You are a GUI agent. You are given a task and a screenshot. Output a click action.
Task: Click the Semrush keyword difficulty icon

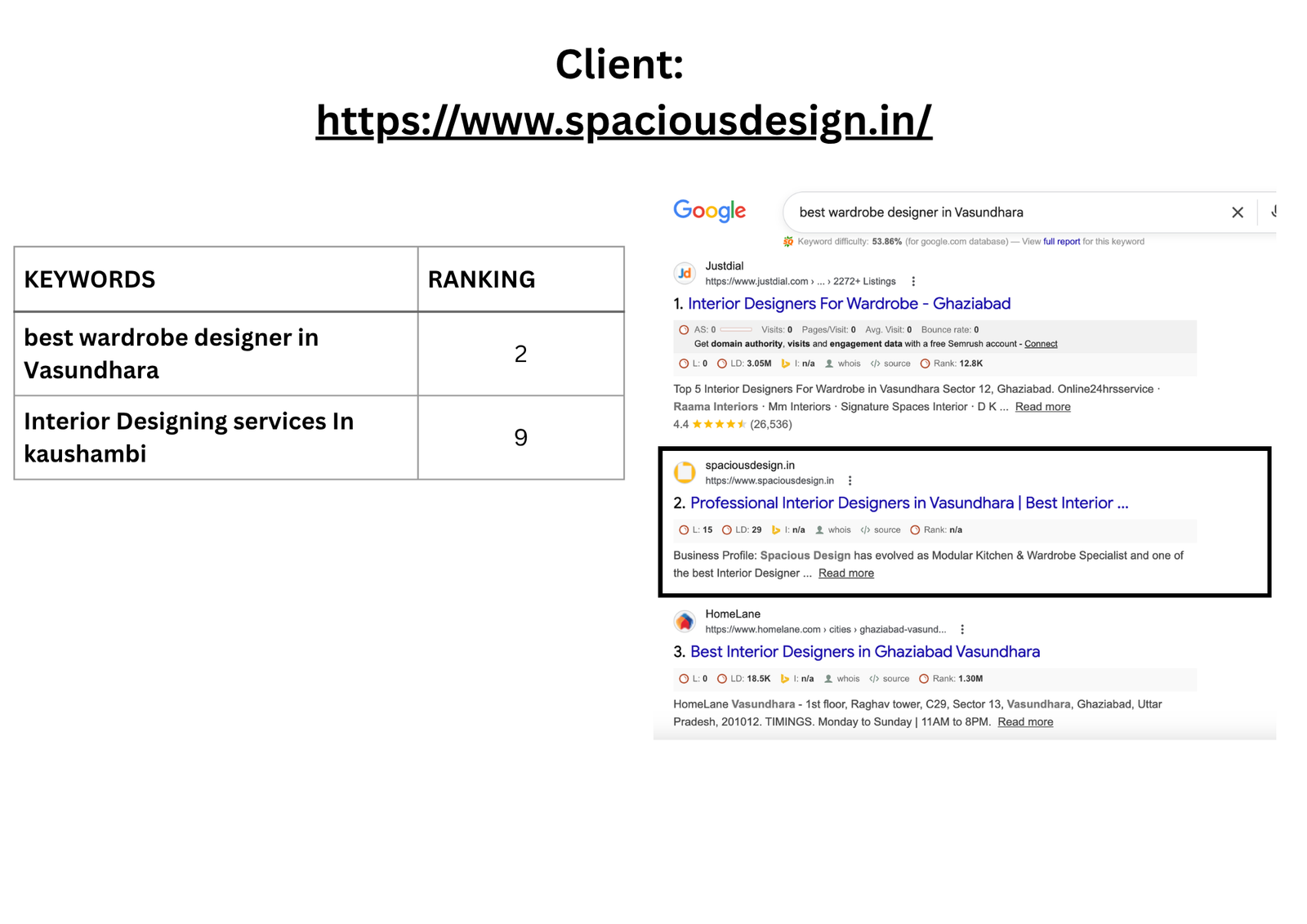click(788, 242)
